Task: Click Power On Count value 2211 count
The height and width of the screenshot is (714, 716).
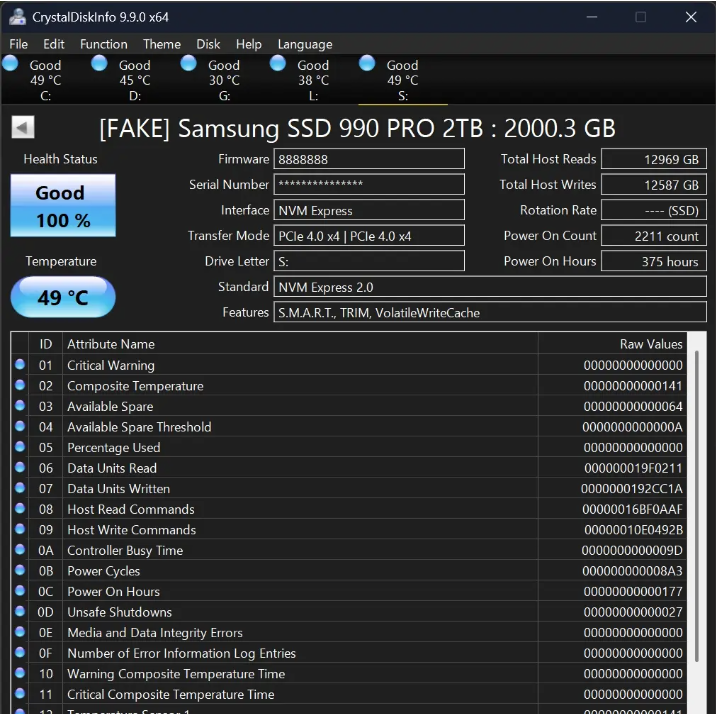Action: (x=653, y=236)
